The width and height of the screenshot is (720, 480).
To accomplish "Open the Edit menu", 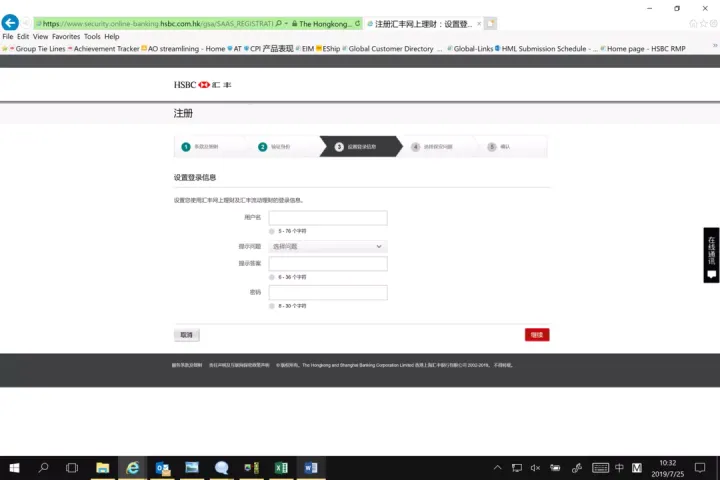I will pyautogui.click(x=23, y=36).
